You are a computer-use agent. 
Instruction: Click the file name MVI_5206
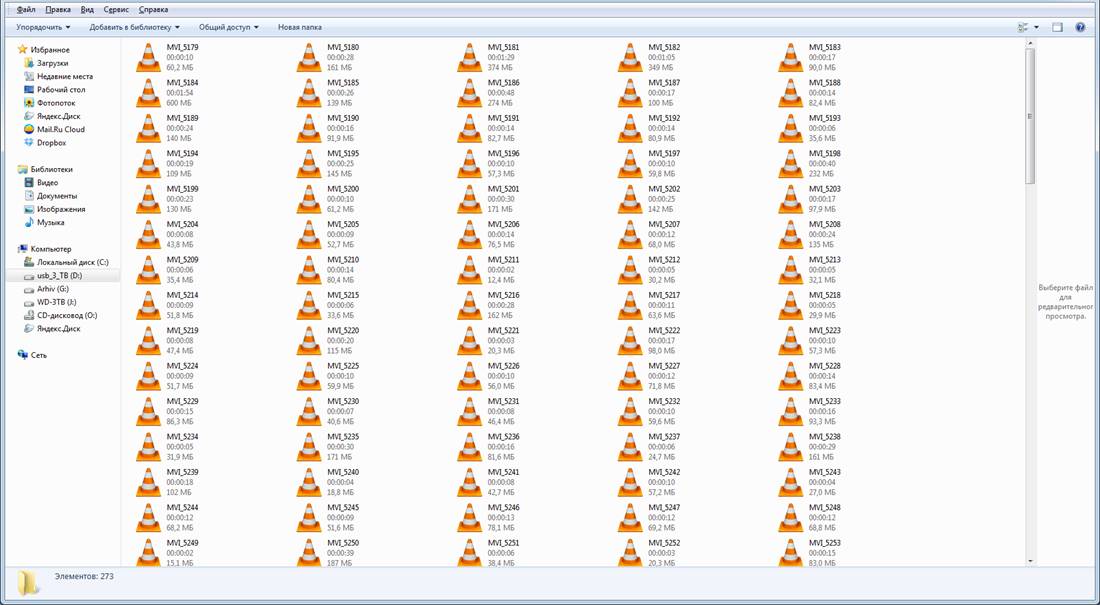503,225
